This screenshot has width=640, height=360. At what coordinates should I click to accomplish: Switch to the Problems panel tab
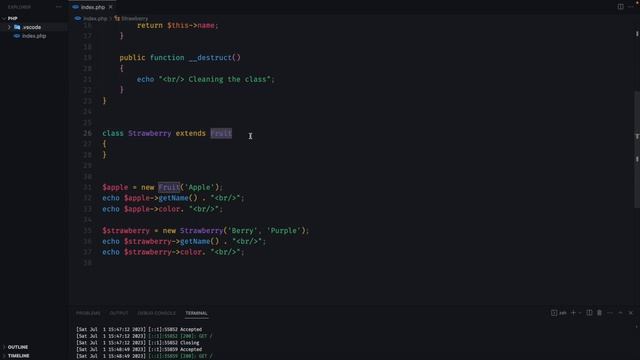click(88, 313)
